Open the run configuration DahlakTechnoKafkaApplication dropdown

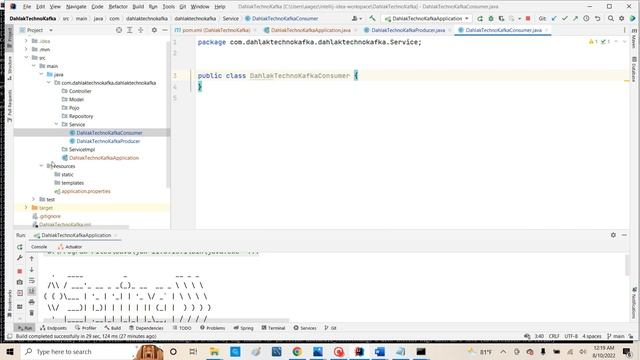427,18
